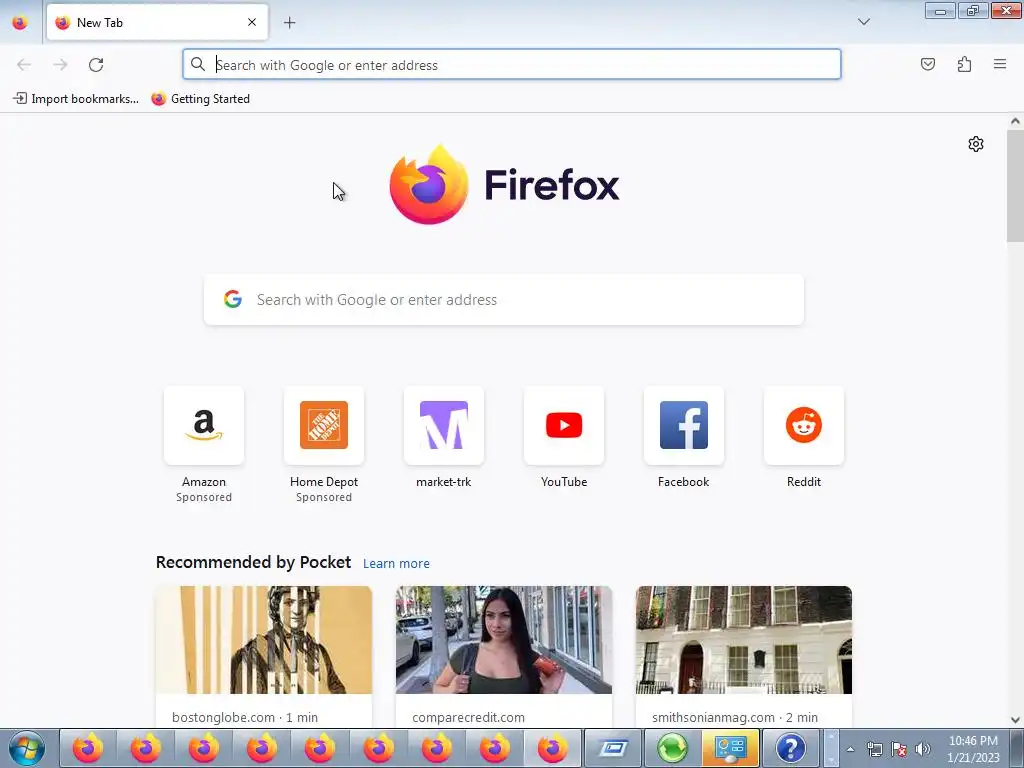Select the New Tab tab

pyautogui.click(x=157, y=22)
